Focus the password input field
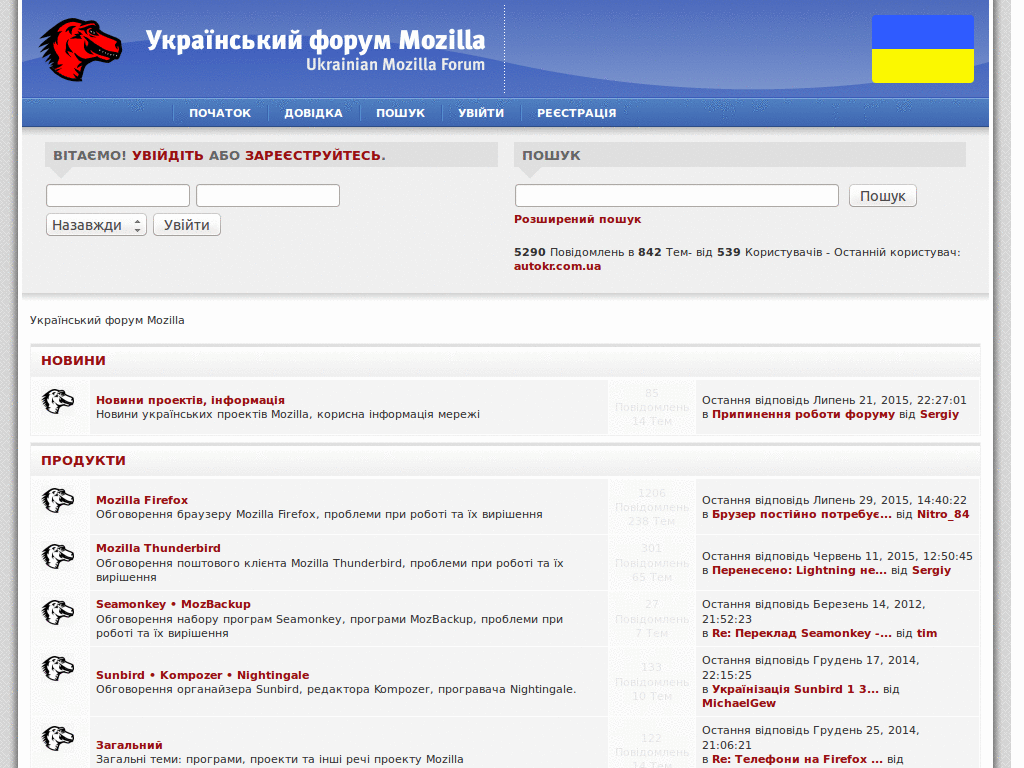This screenshot has width=1024, height=768. click(x=268, y=195)
